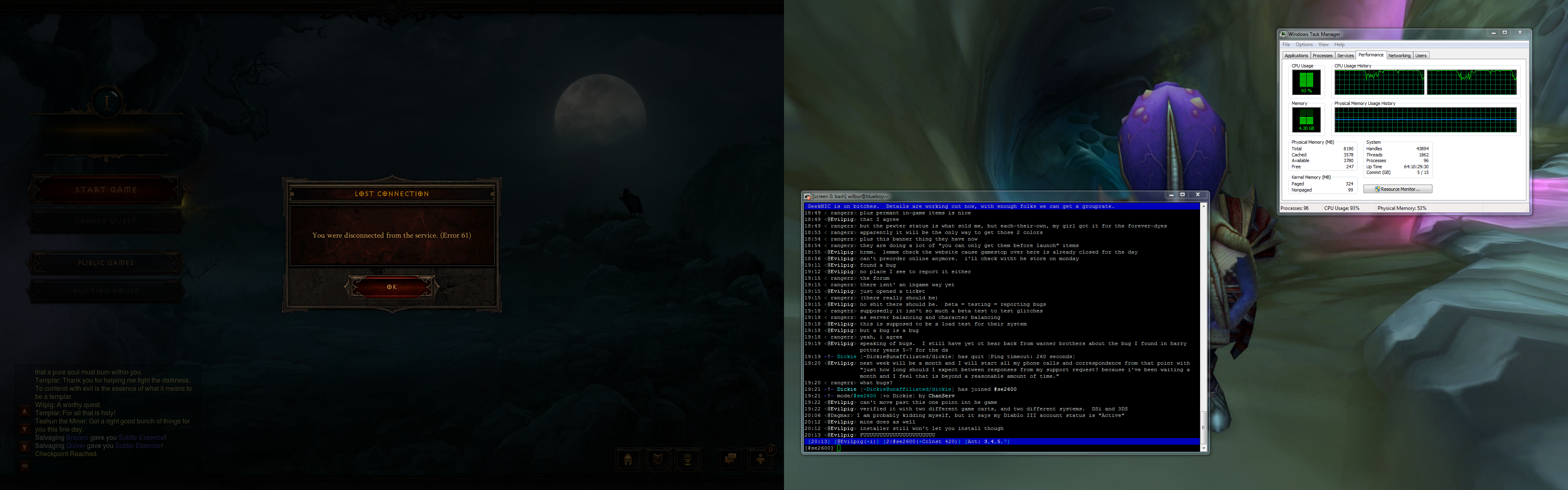This screenshot has width=1568, height=490.
Task: Click the Memory 4.30 GB meter
Action: point(1306,120)
